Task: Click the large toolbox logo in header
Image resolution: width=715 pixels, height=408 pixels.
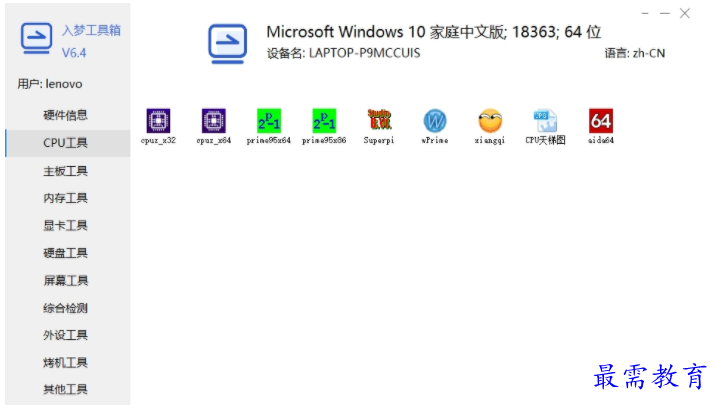Action: click(228, 43)
